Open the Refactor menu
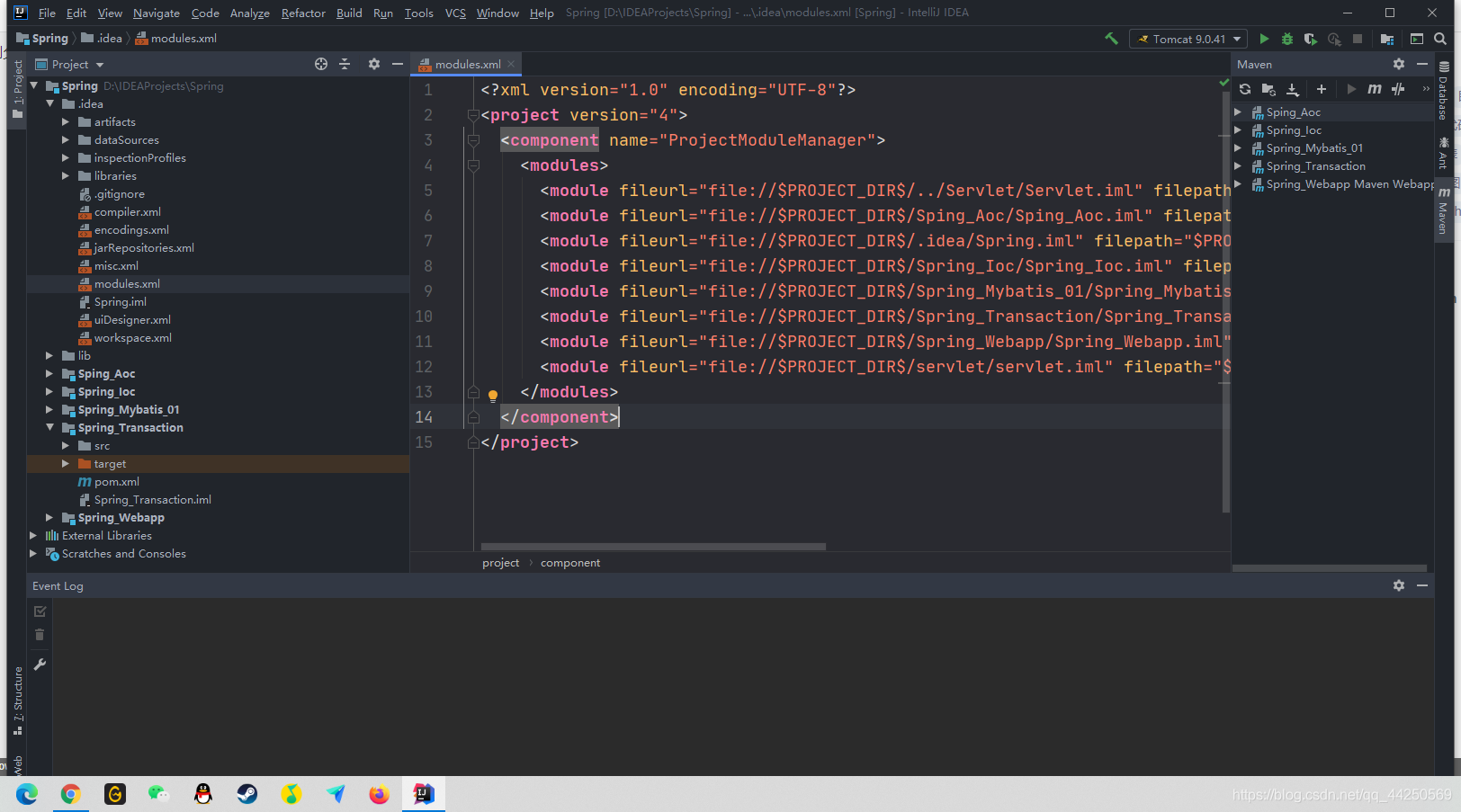The image size is (1461, 812). [x=303, y=13]
